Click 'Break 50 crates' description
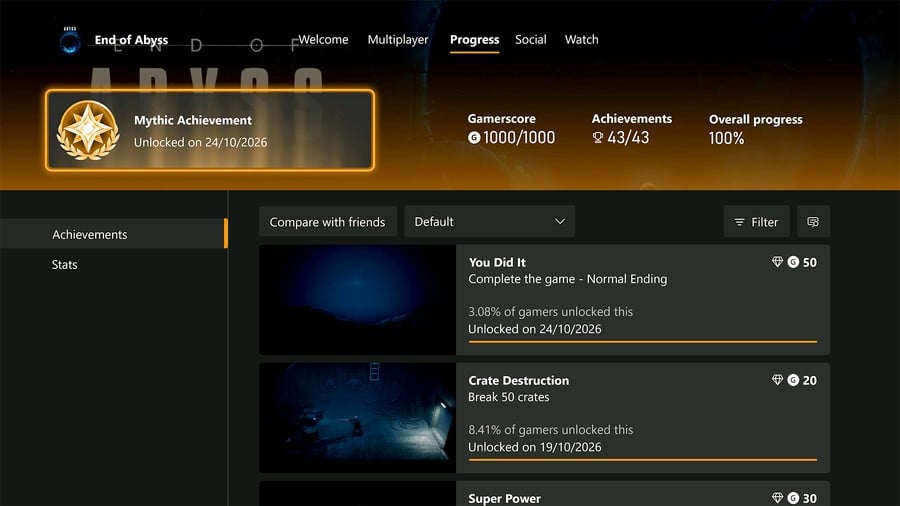Viewport: 900px width, 506px height. pos(509,397)
